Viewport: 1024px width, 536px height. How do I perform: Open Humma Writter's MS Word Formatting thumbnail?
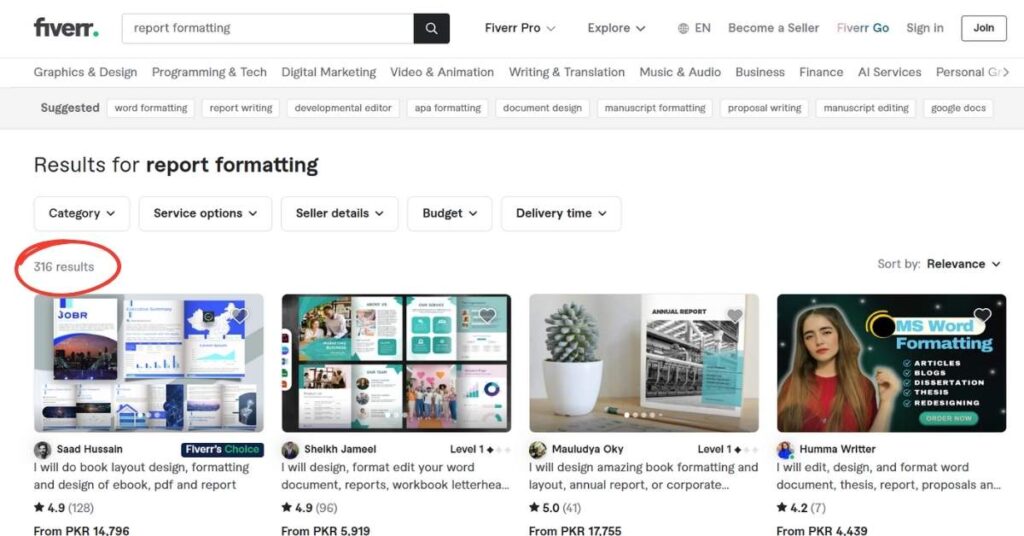891,363
